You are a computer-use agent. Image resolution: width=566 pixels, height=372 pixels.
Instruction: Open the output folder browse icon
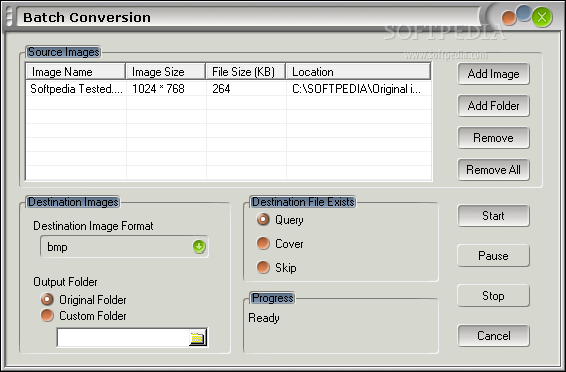pyautogui.click(x=197, y=337)
